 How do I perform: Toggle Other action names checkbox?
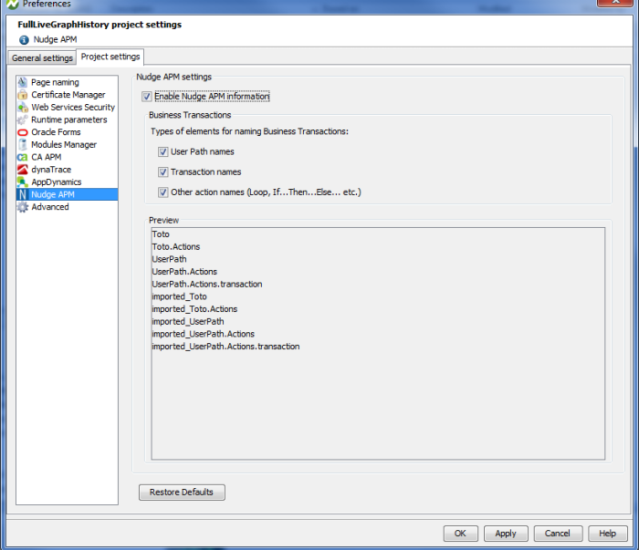163,192
